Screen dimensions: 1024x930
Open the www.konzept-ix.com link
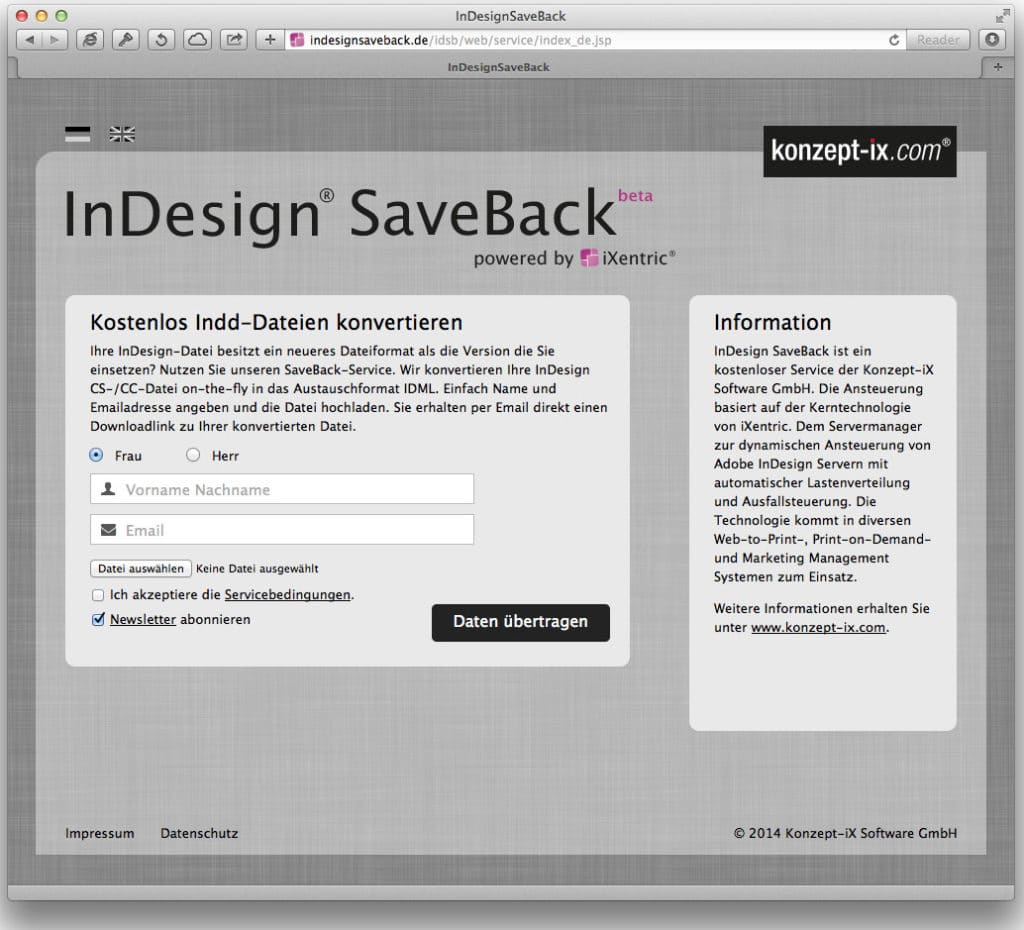818,628
